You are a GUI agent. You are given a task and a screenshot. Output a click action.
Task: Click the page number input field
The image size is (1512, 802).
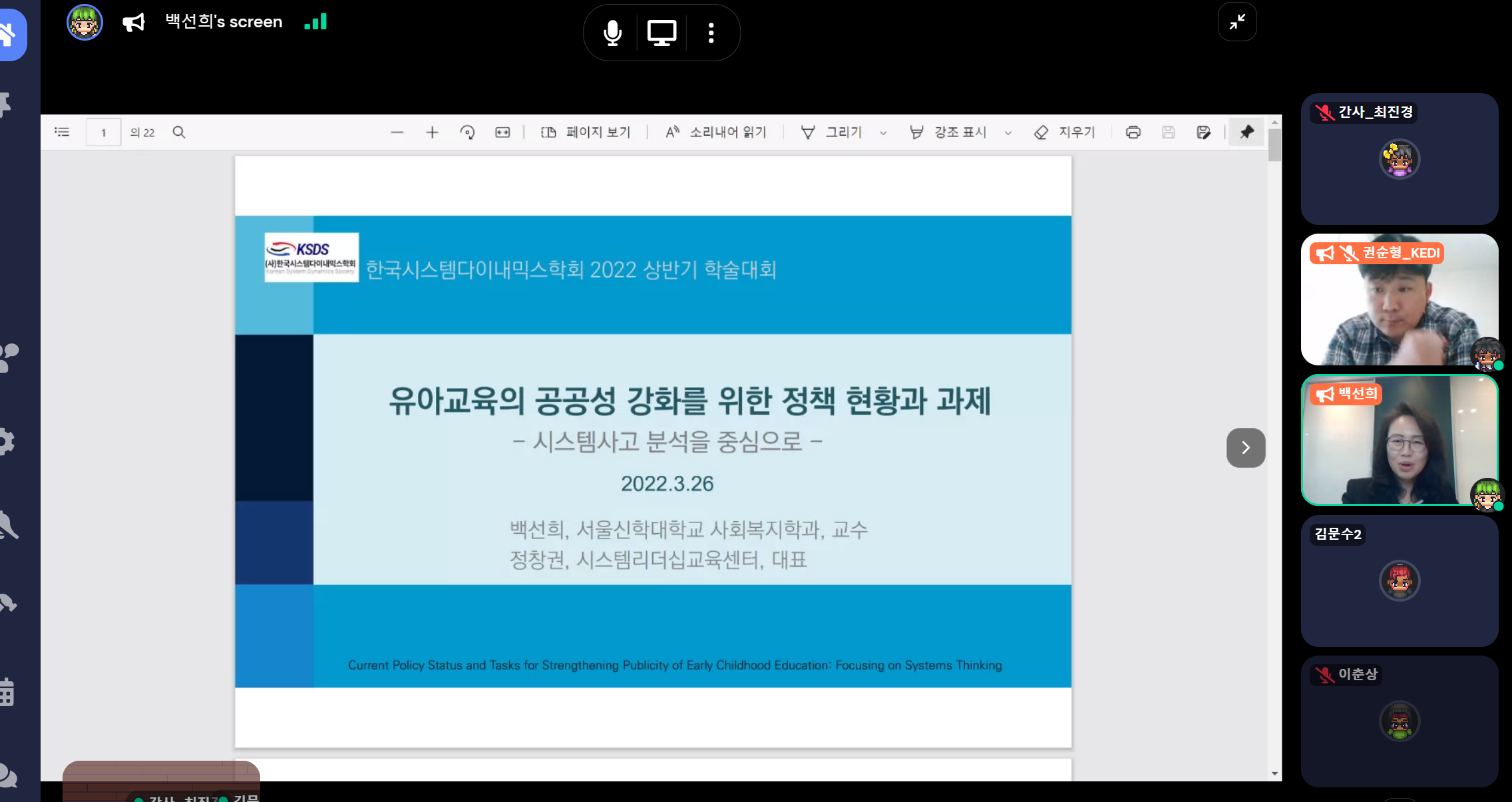point(103,132)
